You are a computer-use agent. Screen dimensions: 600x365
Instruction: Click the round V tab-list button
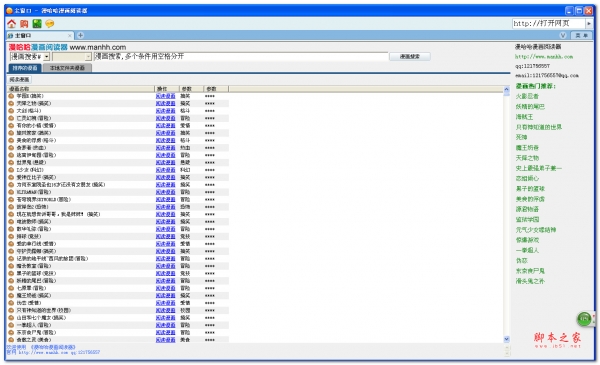(x=562, y=36)
